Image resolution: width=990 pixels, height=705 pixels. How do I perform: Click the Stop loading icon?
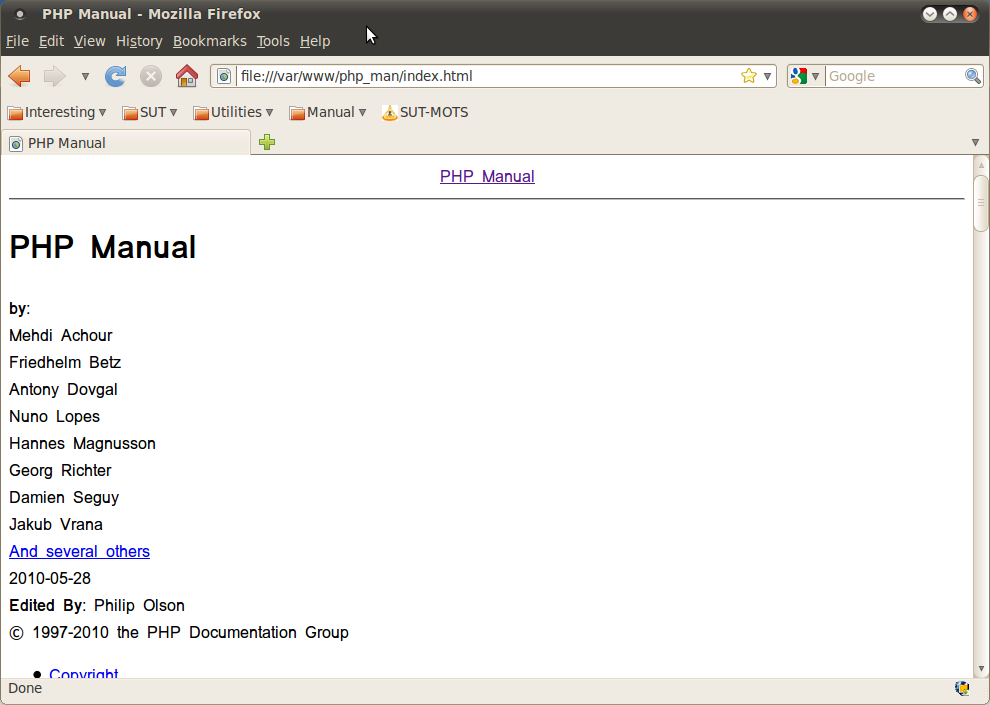tap(151, 76)
